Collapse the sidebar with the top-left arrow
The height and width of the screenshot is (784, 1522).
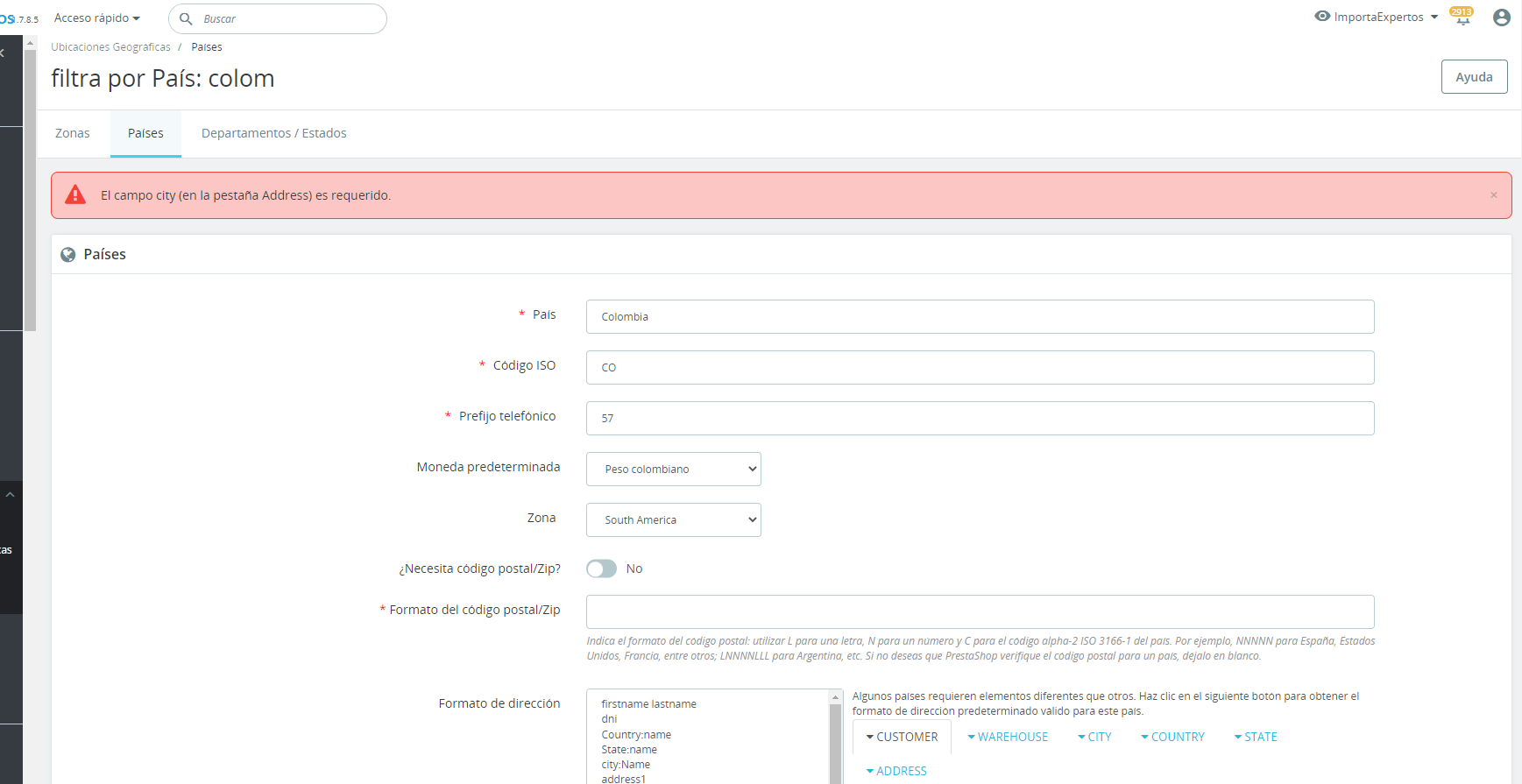(4, 53)
